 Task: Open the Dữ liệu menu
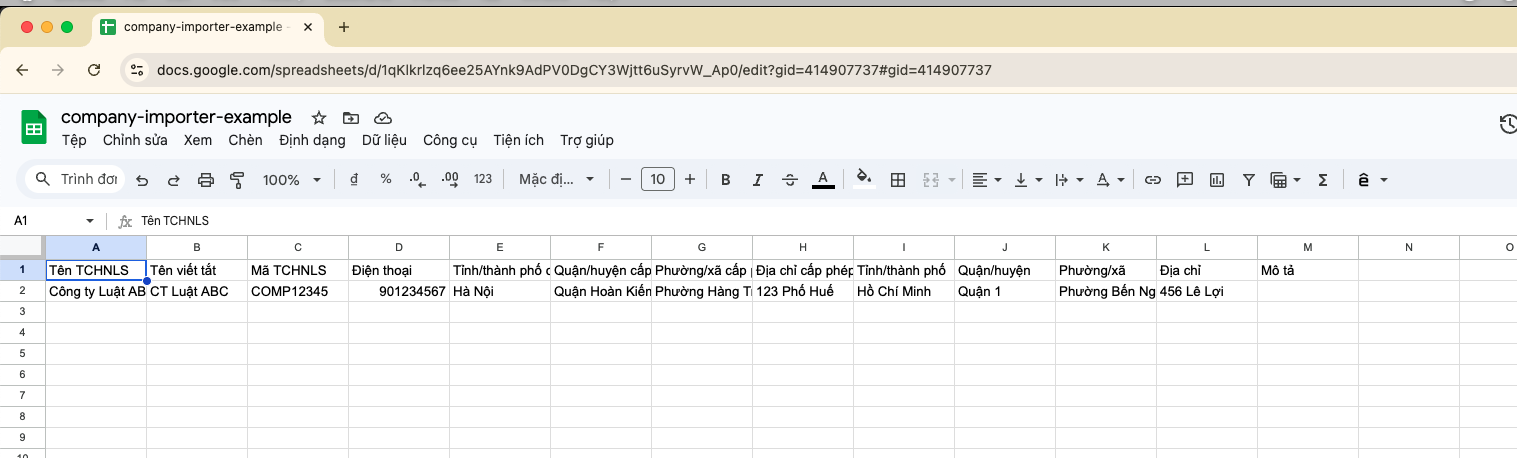pos(384,140)
